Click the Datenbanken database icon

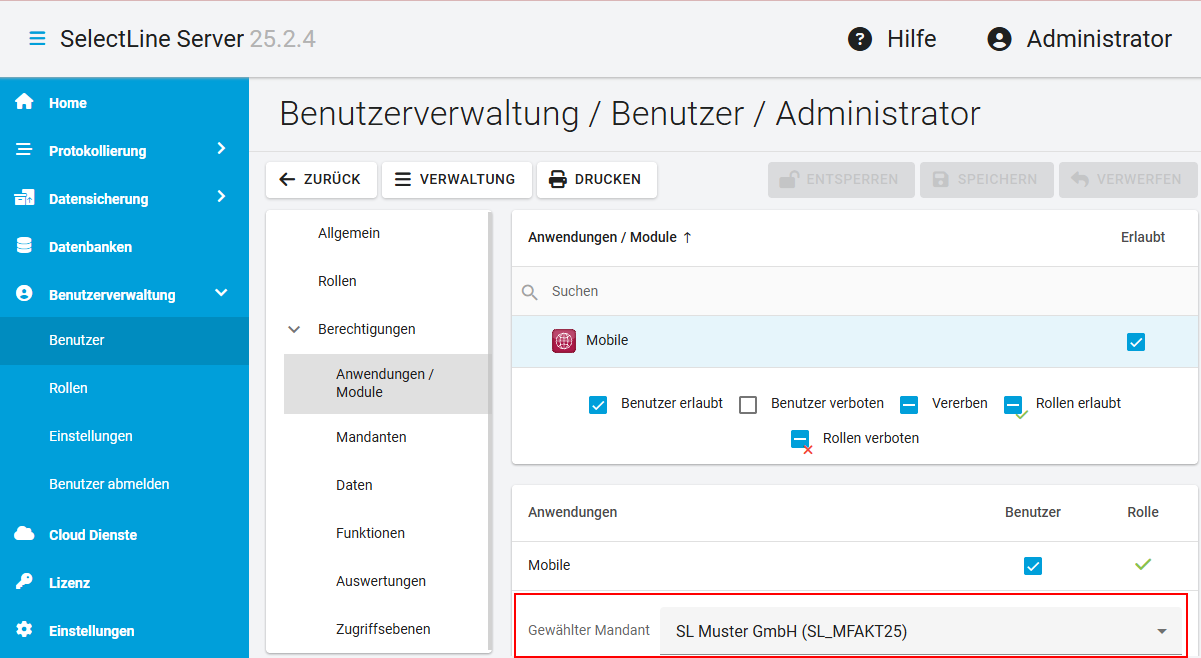24,246
